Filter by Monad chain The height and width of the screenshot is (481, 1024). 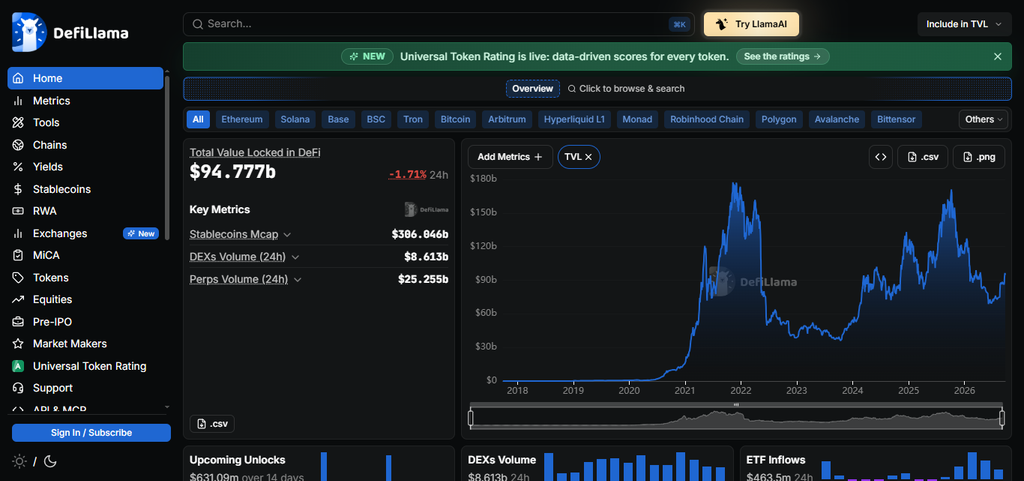(637, 119)
